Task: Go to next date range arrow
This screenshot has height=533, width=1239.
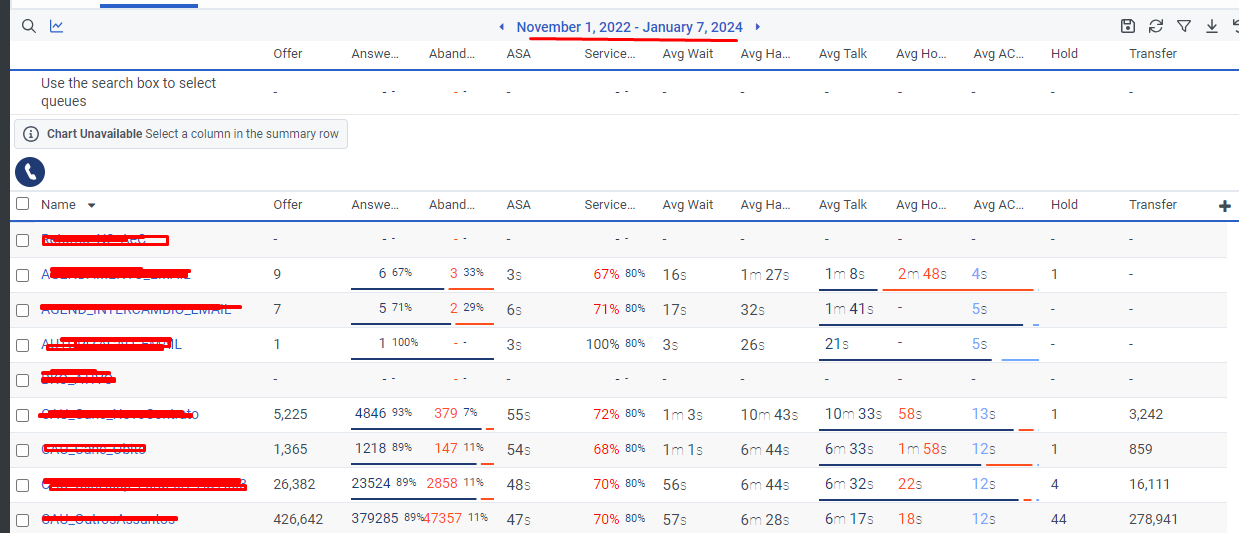Action: (758, 27)
